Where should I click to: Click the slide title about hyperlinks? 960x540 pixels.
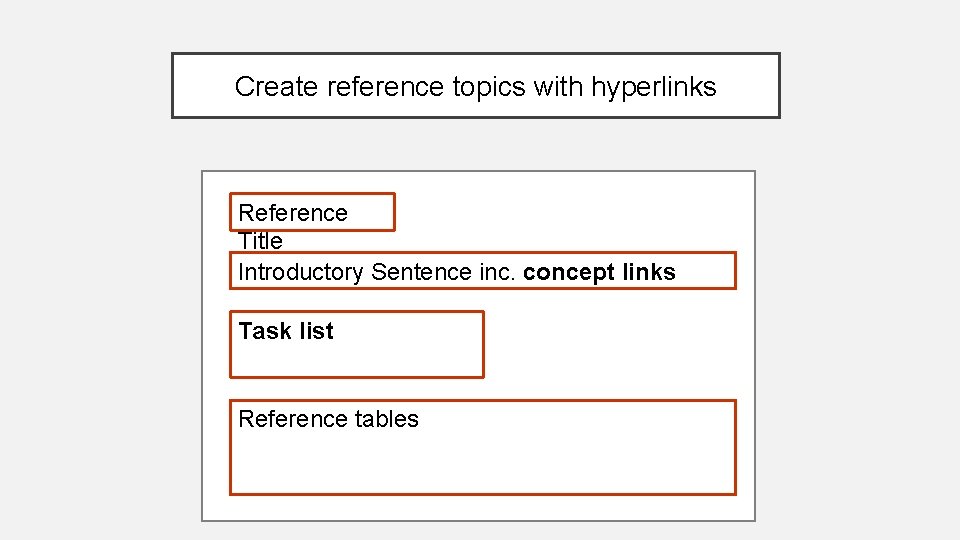click(475, 86)
